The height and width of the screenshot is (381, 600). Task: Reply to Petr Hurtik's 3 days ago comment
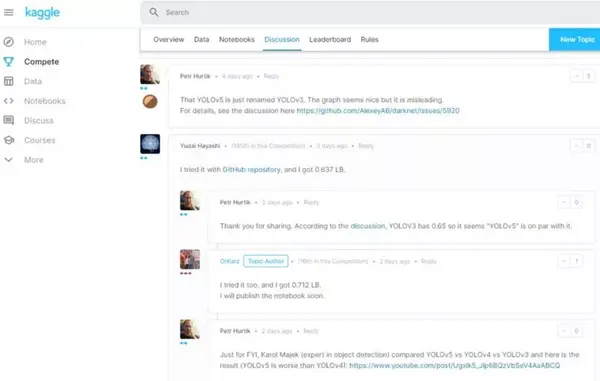point(311,202)
